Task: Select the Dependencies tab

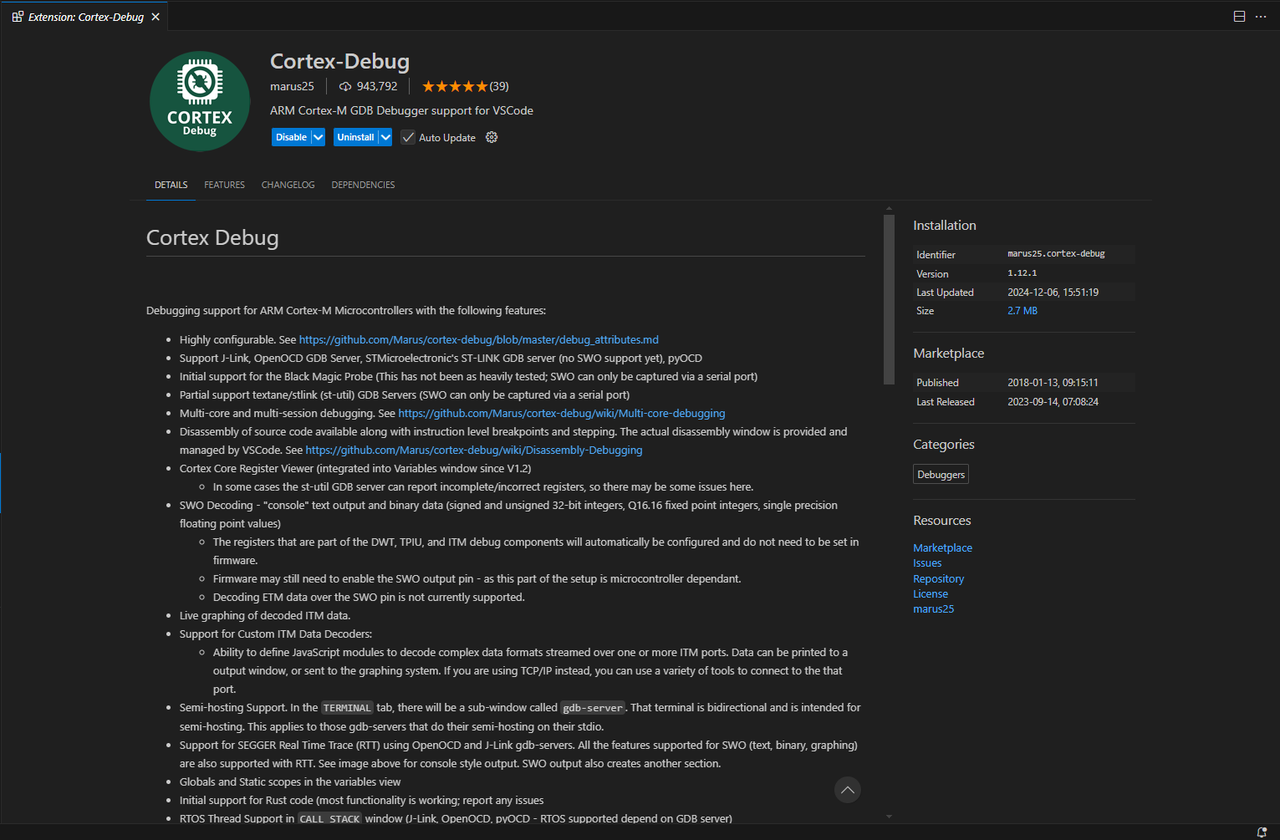Action: (x=363, y=185)
